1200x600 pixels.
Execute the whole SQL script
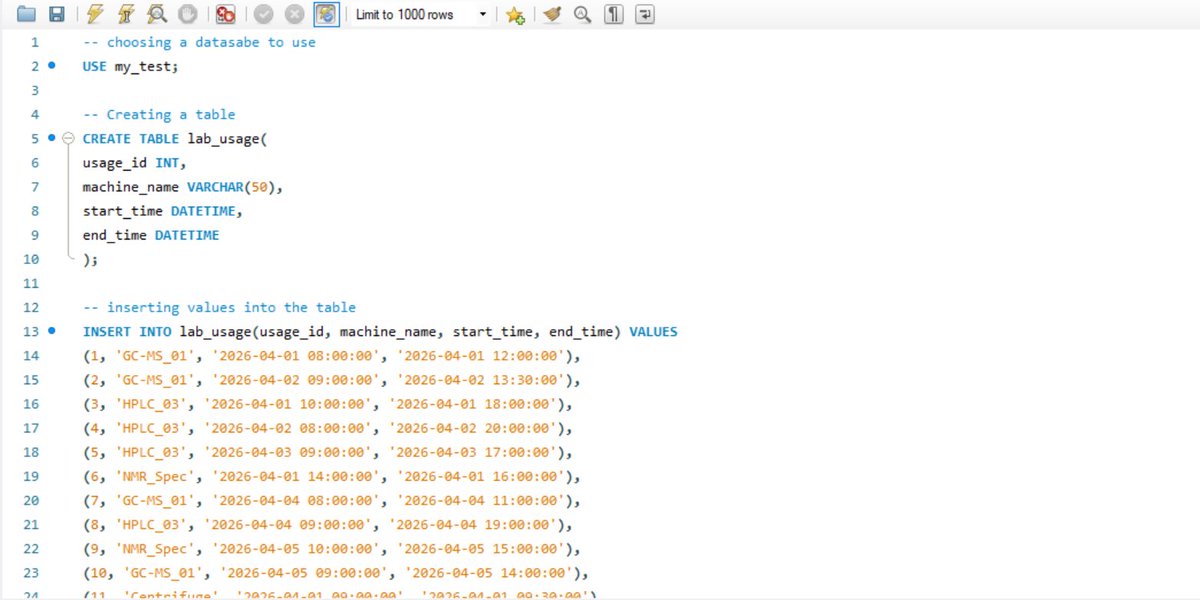click(x=95, y=14)
